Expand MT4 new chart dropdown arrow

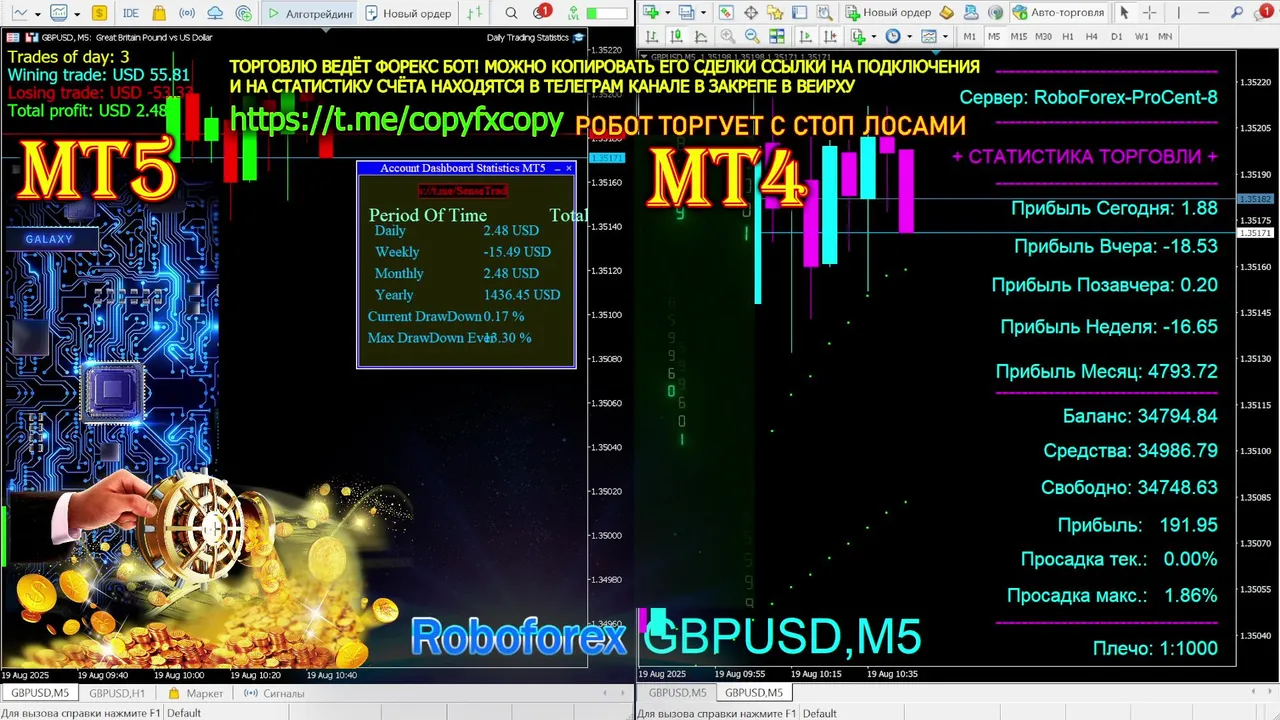pos(667,13)
